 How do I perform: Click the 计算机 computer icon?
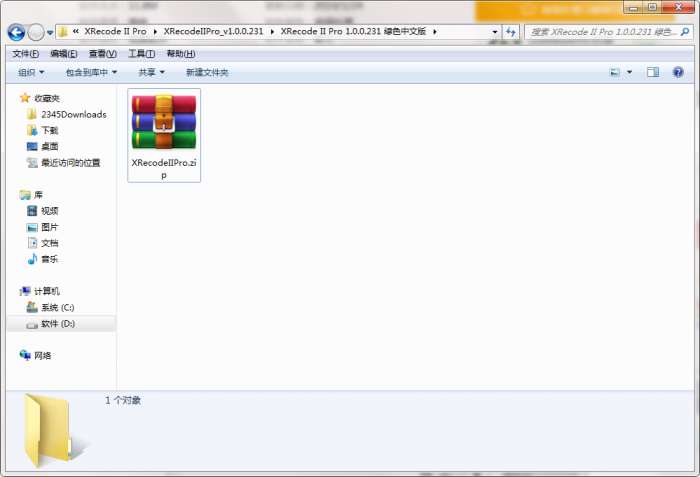[x=25, y=291]
